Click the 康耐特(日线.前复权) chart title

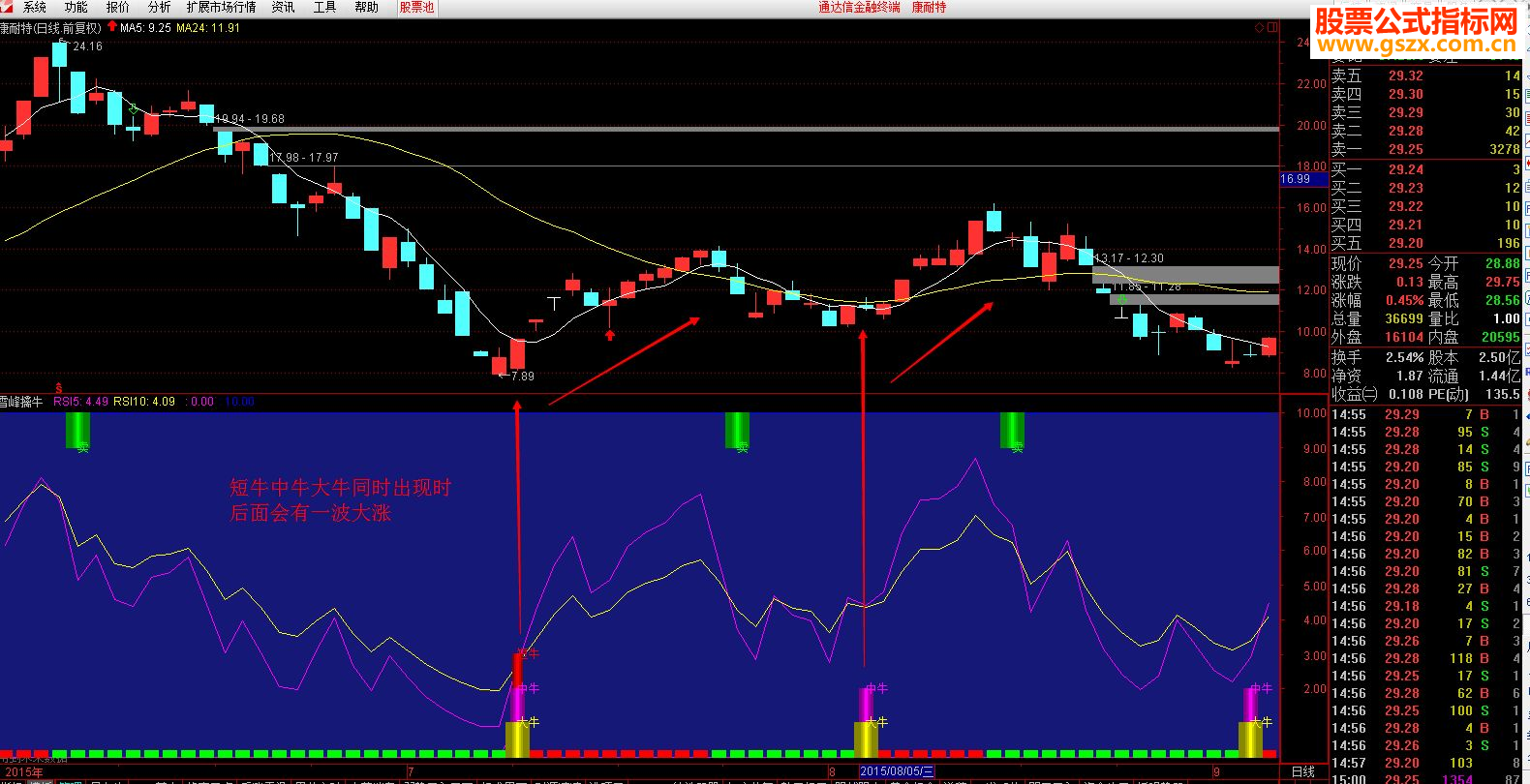click(50, 28)
